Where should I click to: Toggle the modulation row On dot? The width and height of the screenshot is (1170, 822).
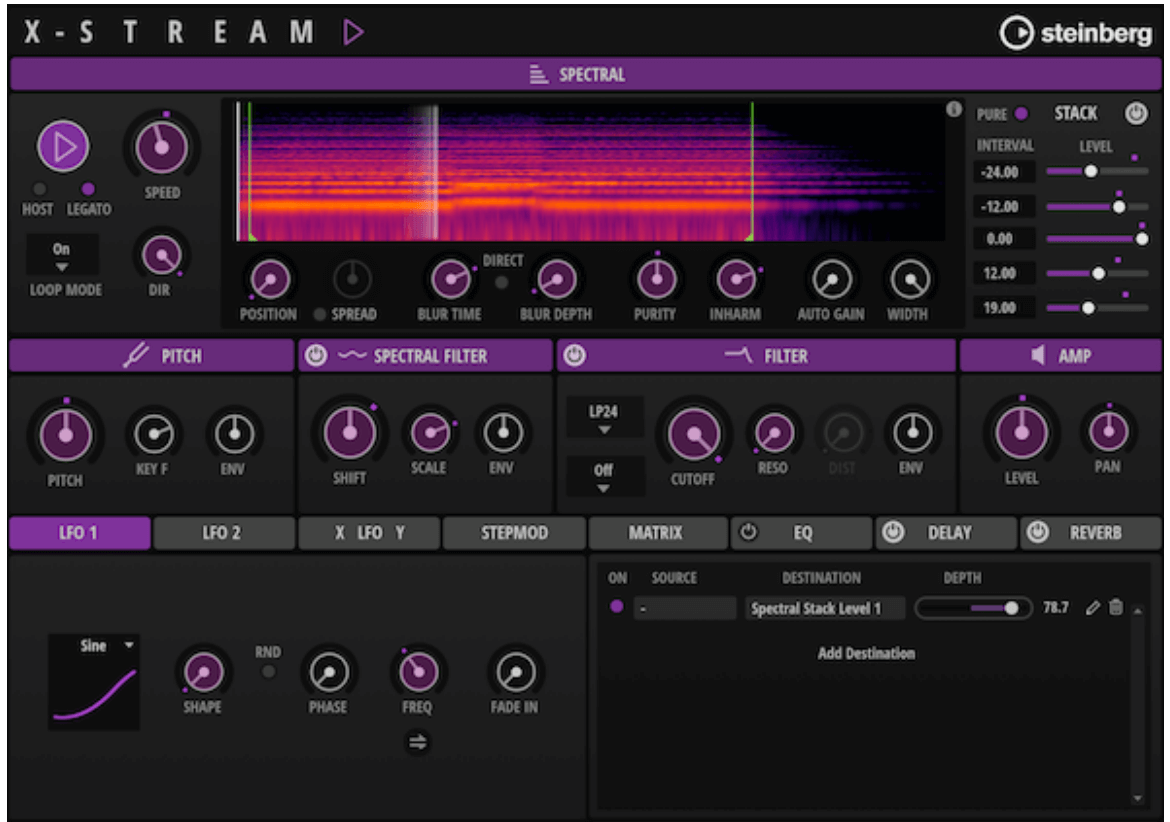(616, 606)
